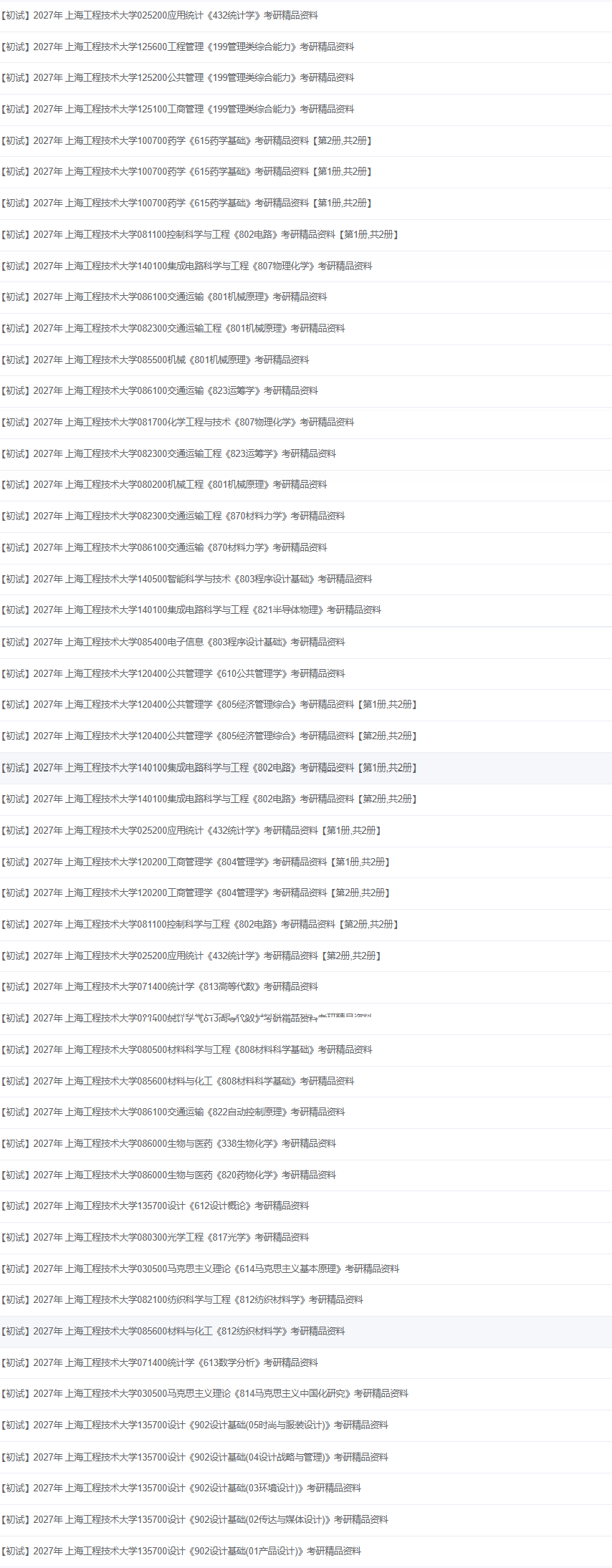This screenshot has width=612, height=1568.
Task: Open 082300交通运输工程《823运筹学》link
Action: point(168,453)
